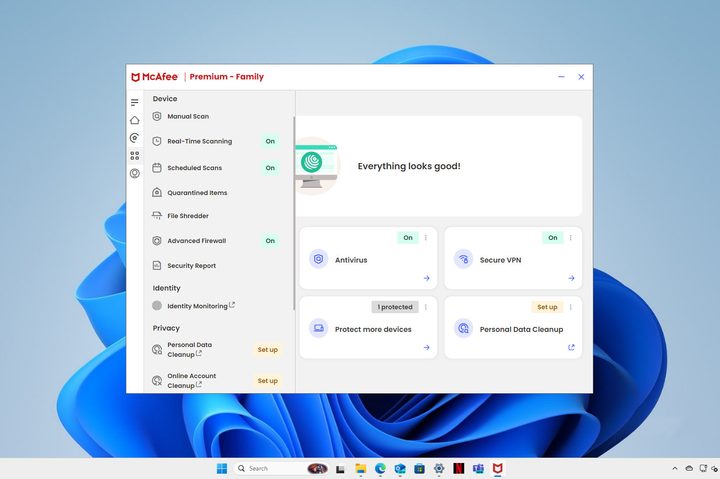Screen dimensions: 720x479
Task: Click the Protect more devices laptop icon
Action: 318,328
